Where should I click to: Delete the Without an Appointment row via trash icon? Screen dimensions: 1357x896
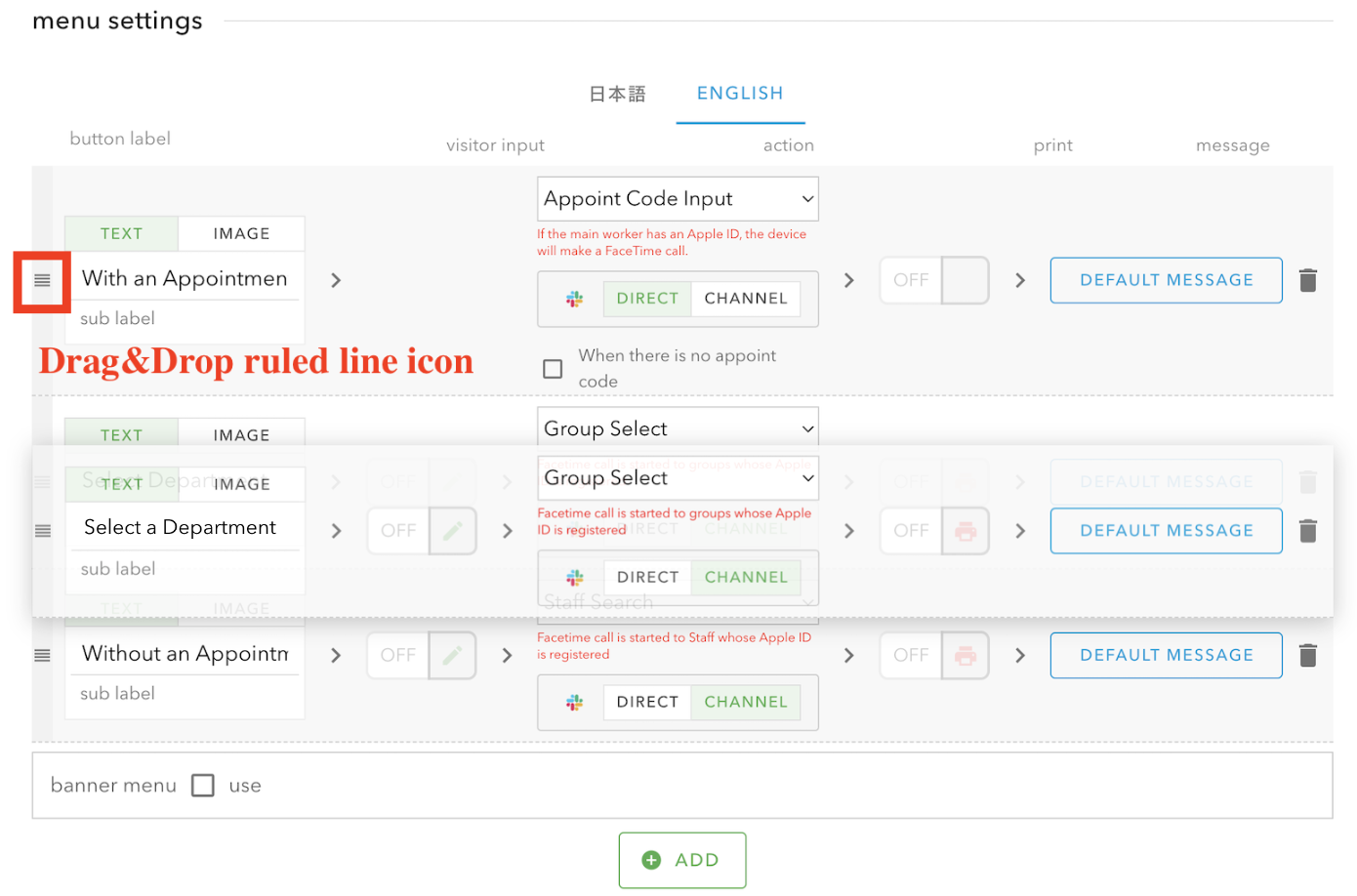(x=1308, y=655)
